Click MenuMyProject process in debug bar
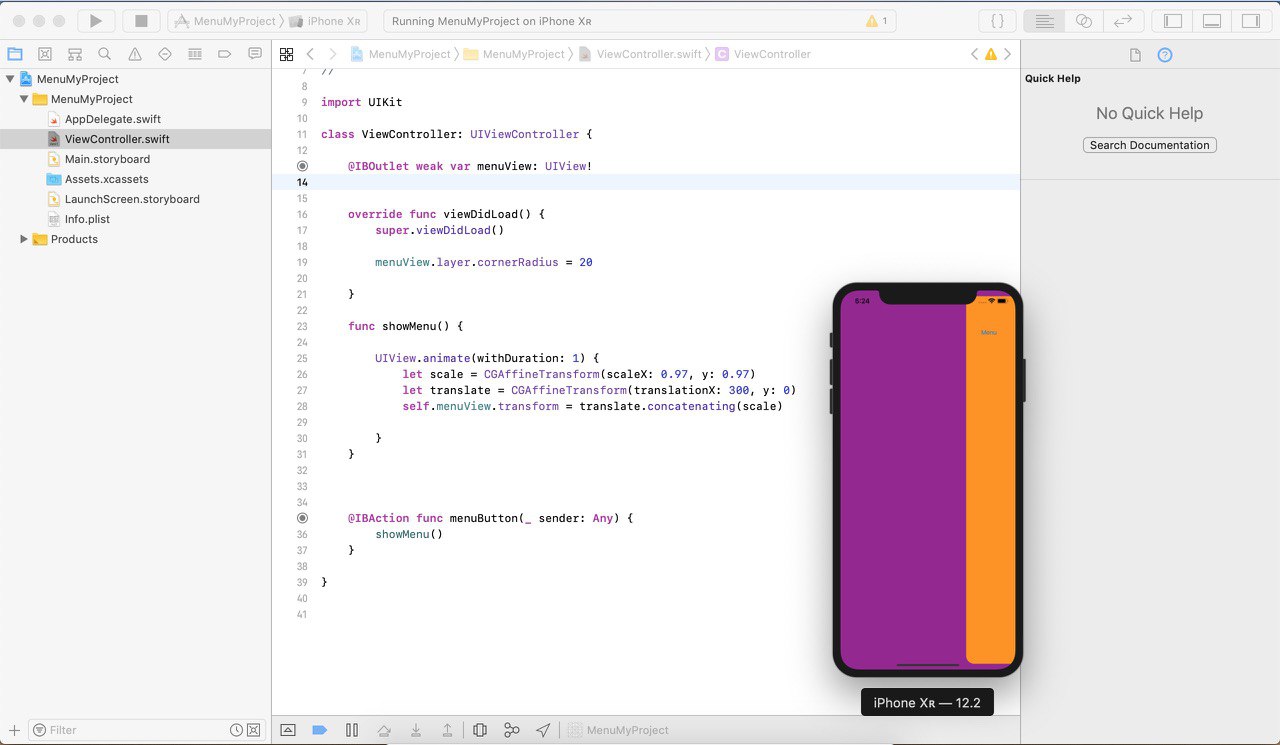Viewport: 1280px width, 745px height. point(618,730)
